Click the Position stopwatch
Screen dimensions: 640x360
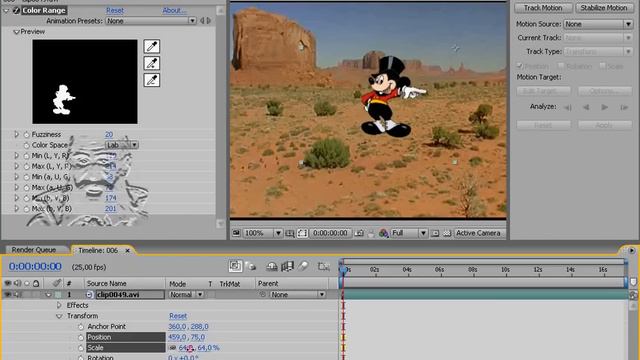tap(80, 337)
